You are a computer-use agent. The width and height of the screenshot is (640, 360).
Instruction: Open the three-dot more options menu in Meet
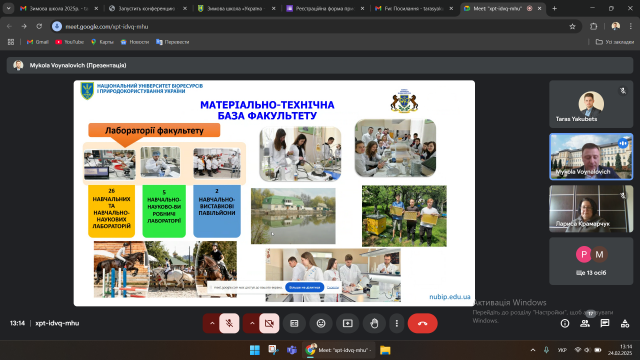[x=396, y=323]
